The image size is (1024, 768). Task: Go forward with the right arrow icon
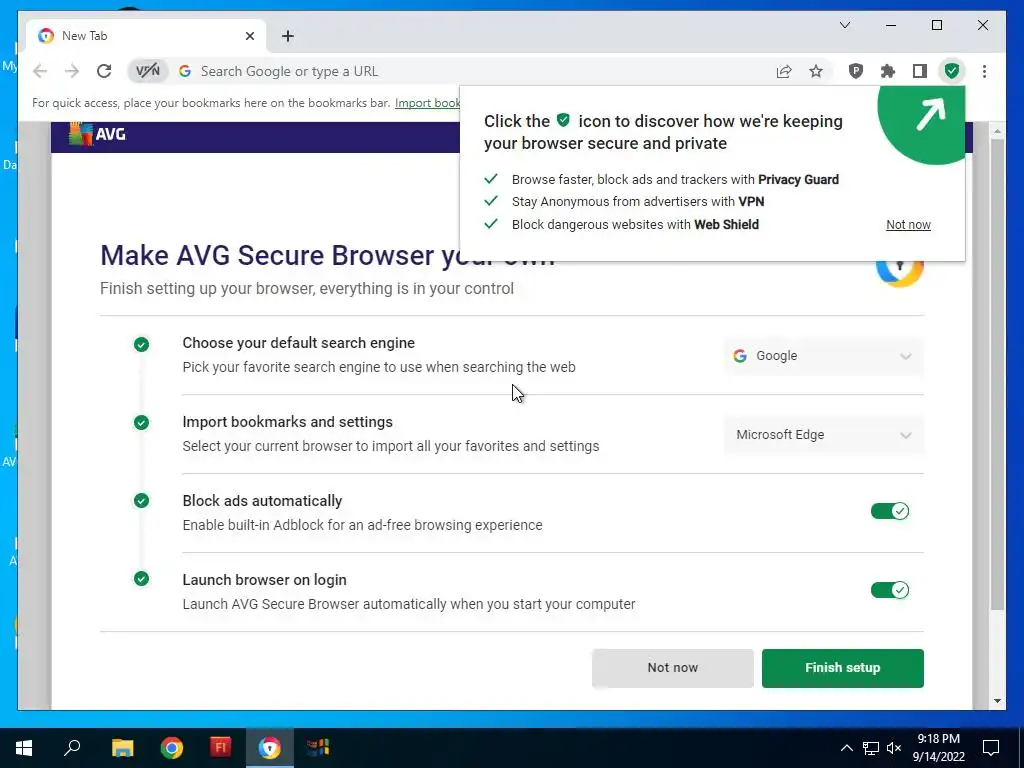point(72,71)
